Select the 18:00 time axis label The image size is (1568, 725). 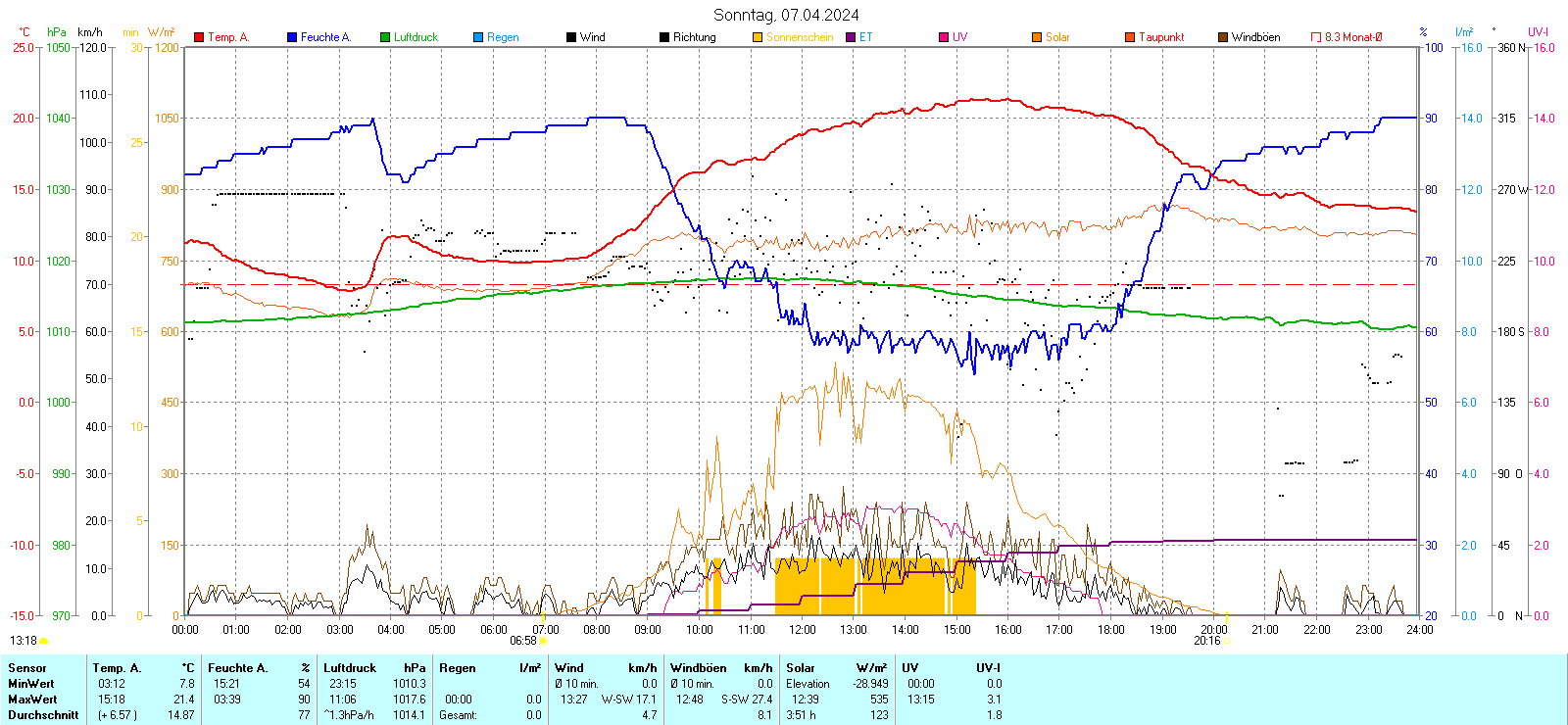[x=1111, y=630]
